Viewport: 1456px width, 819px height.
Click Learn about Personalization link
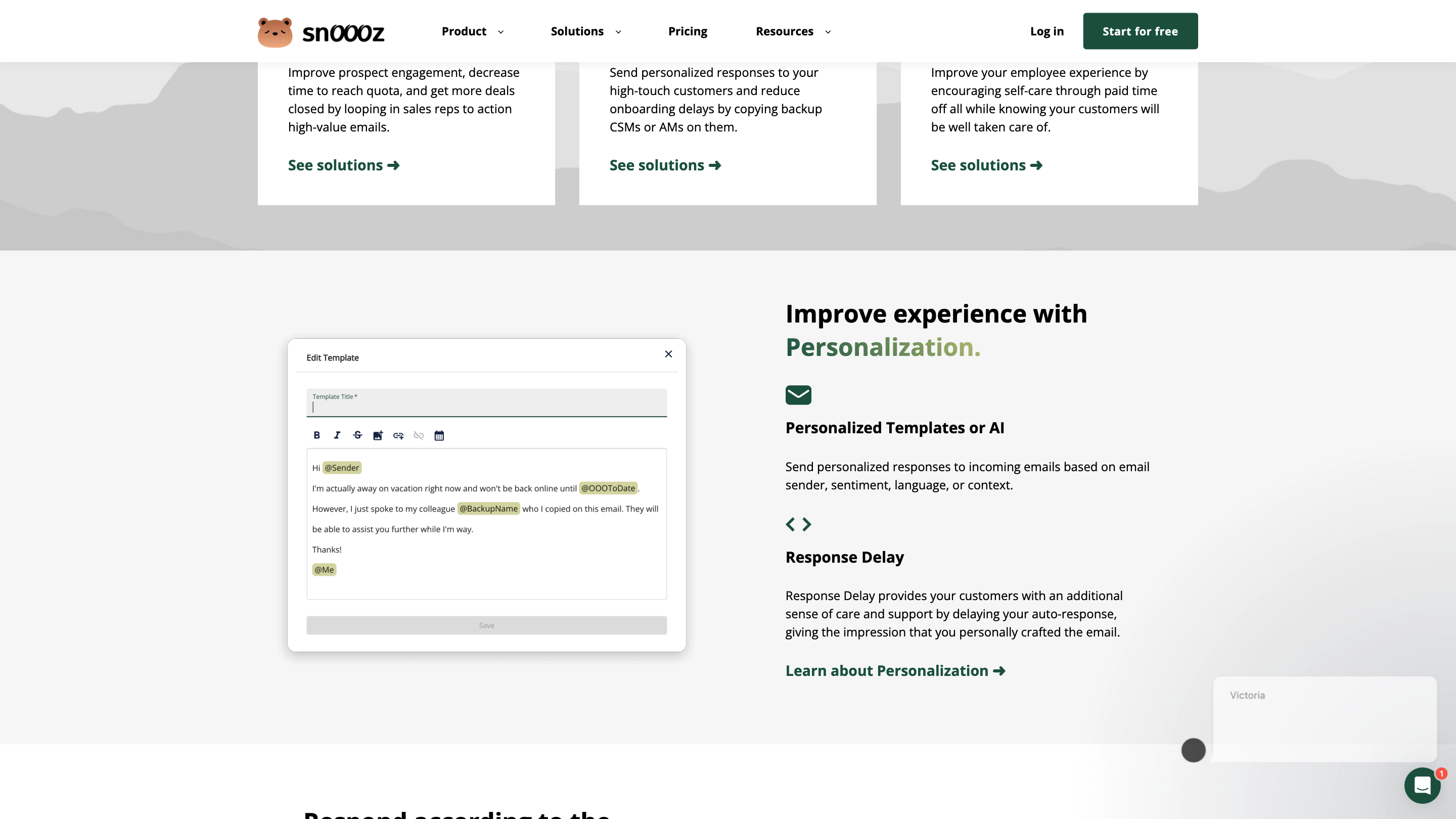click(x=895, y=671)
